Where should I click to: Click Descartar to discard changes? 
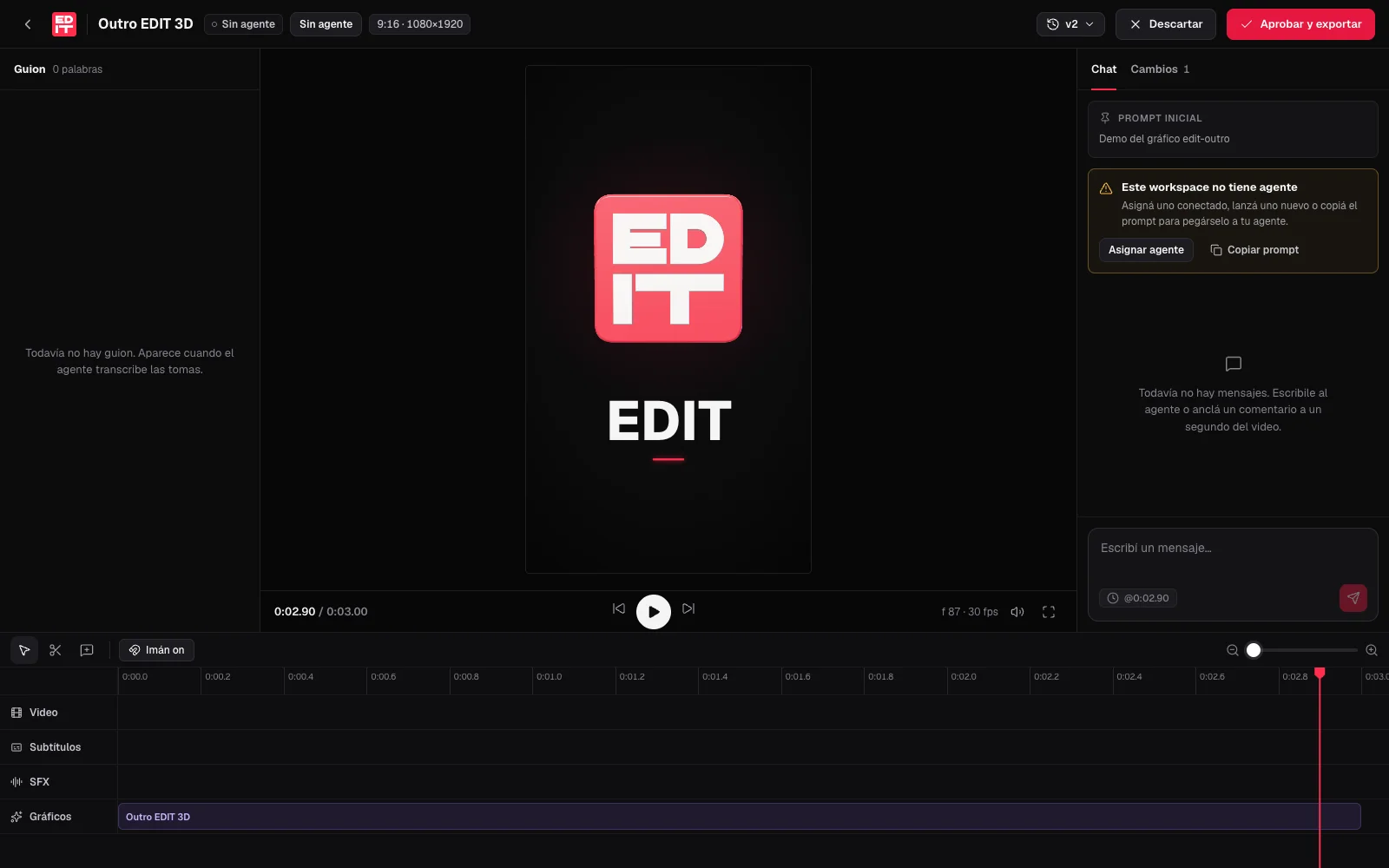point(1166,24)
